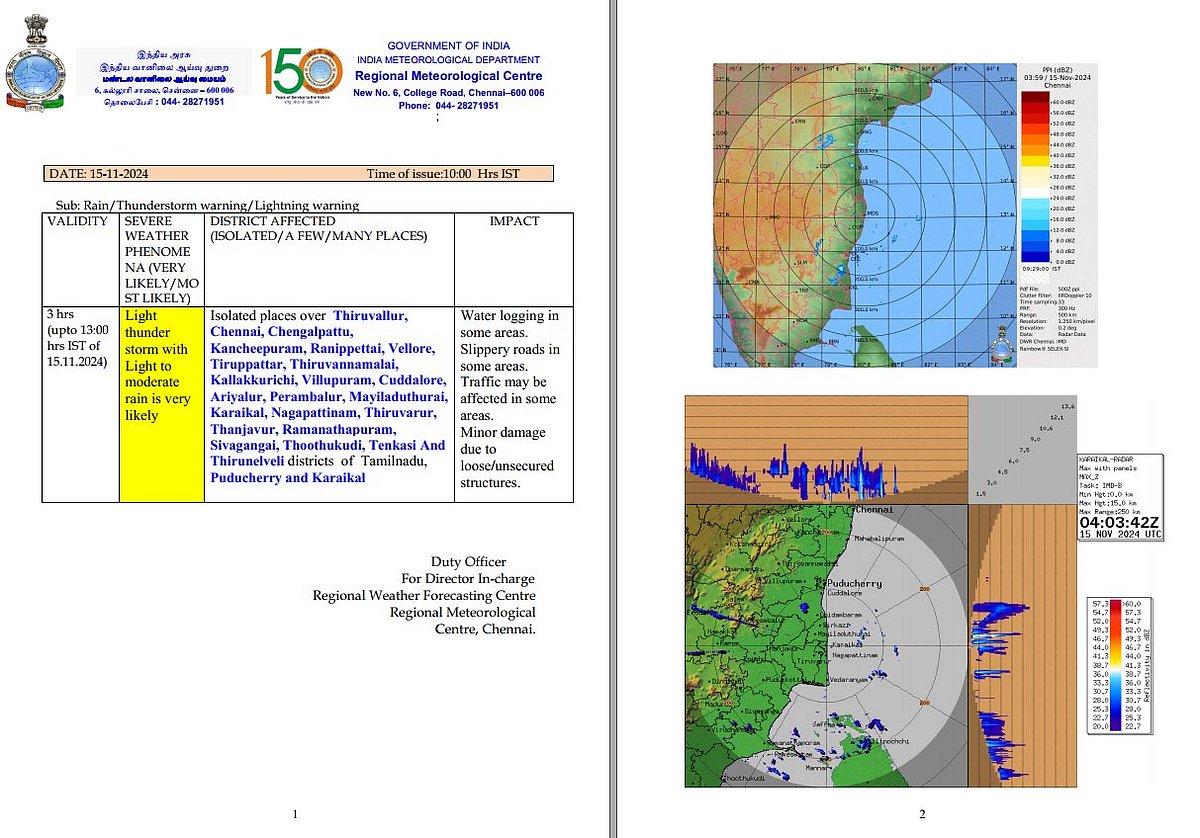Click the Karaikal radar map image
Image resolution: width=1200 pixels, height=838 pixels.
pyautogui.click(x=825, y=645)
